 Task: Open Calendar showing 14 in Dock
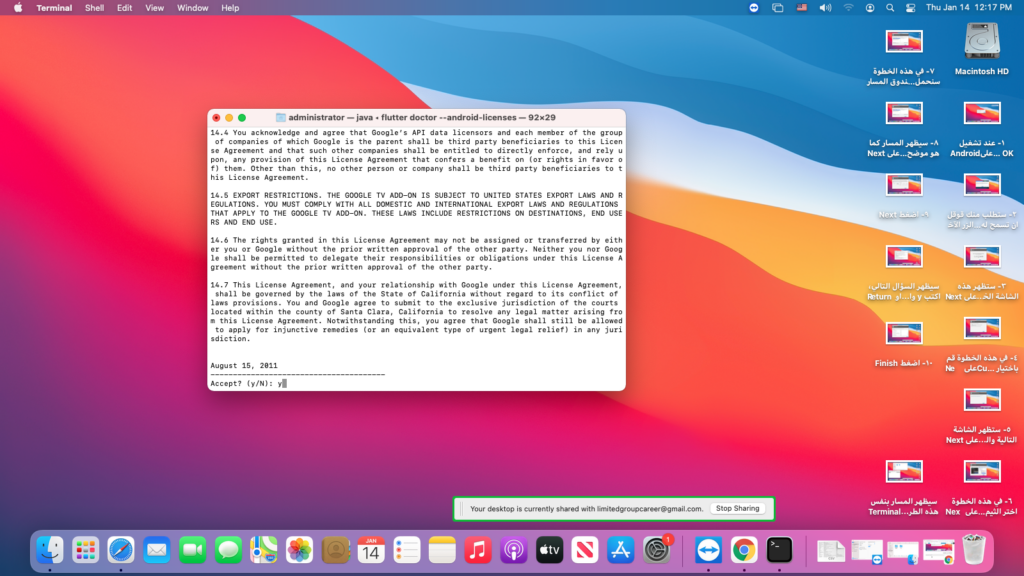(x=371, y=550)
